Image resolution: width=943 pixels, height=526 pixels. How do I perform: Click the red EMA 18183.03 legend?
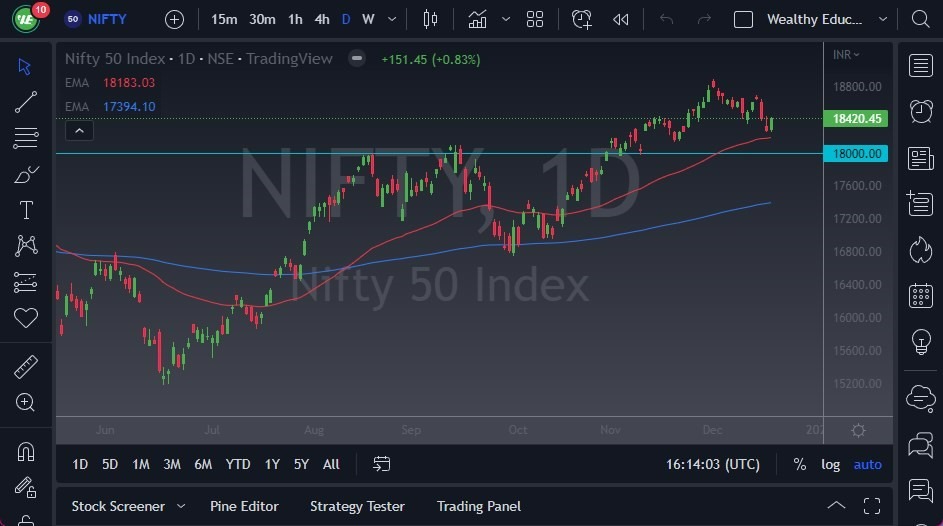110,83
